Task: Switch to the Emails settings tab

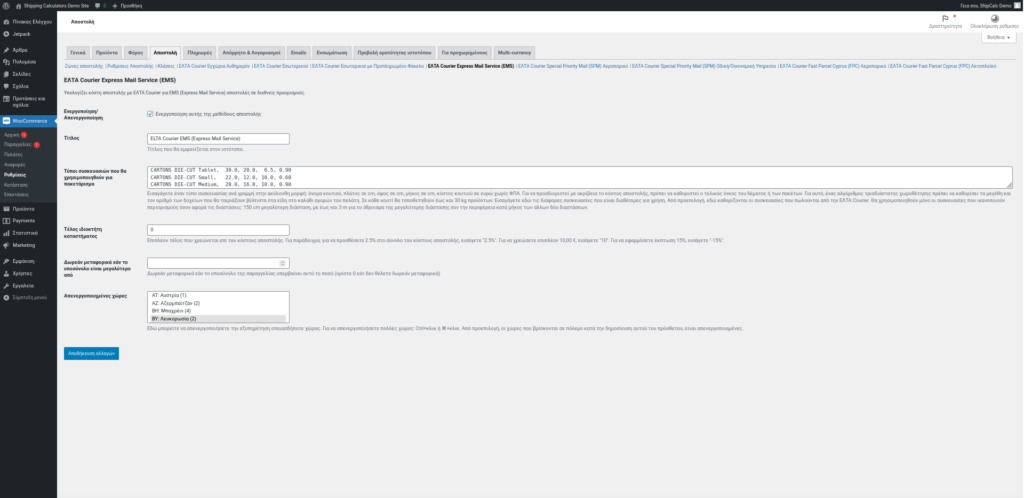Action: pos(298,52)
